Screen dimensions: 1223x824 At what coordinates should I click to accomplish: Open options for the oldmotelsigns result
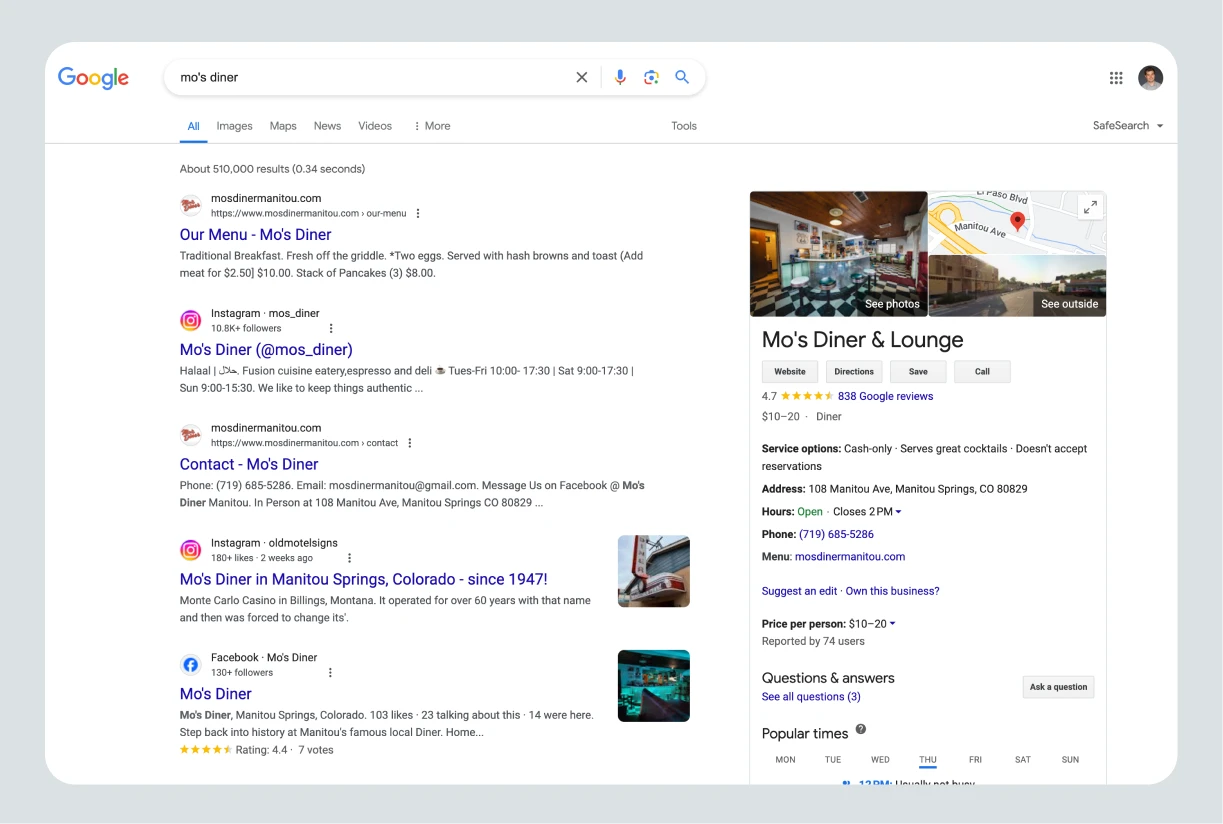click(x=349, y=558)
